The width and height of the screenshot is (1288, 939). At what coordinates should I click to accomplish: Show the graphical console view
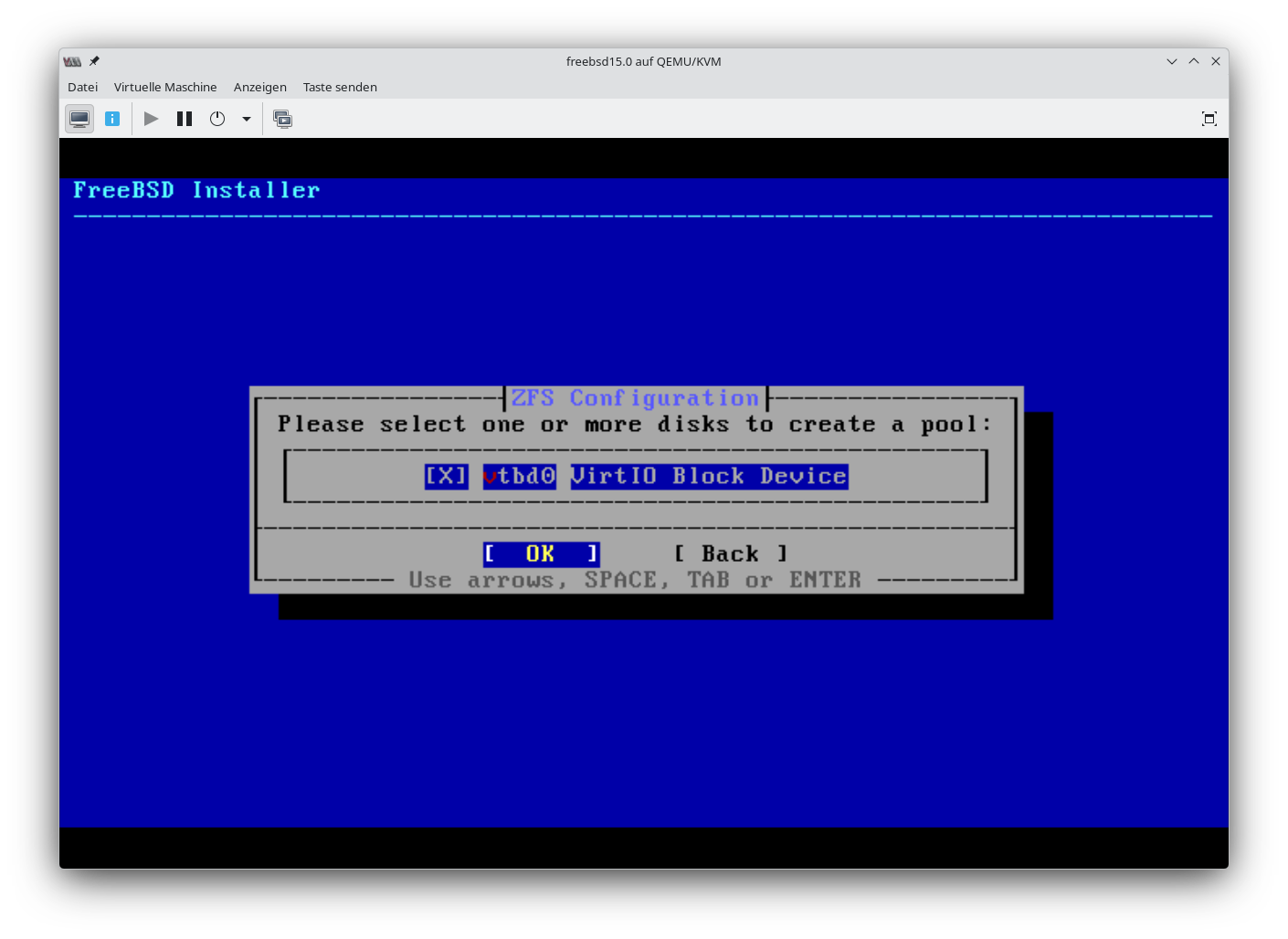point(79,119)
